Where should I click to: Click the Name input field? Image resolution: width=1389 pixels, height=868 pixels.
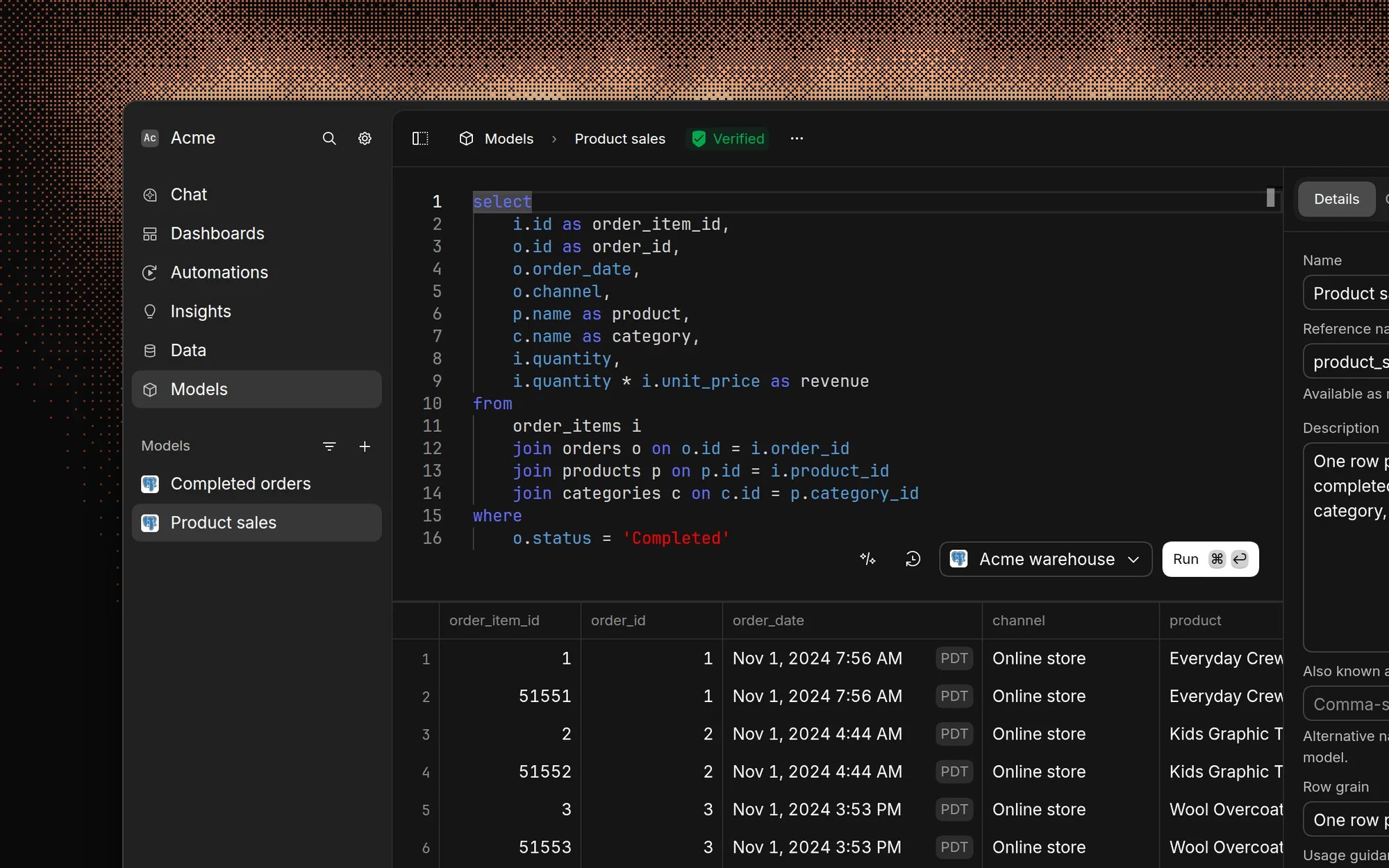click(1346, 293)
